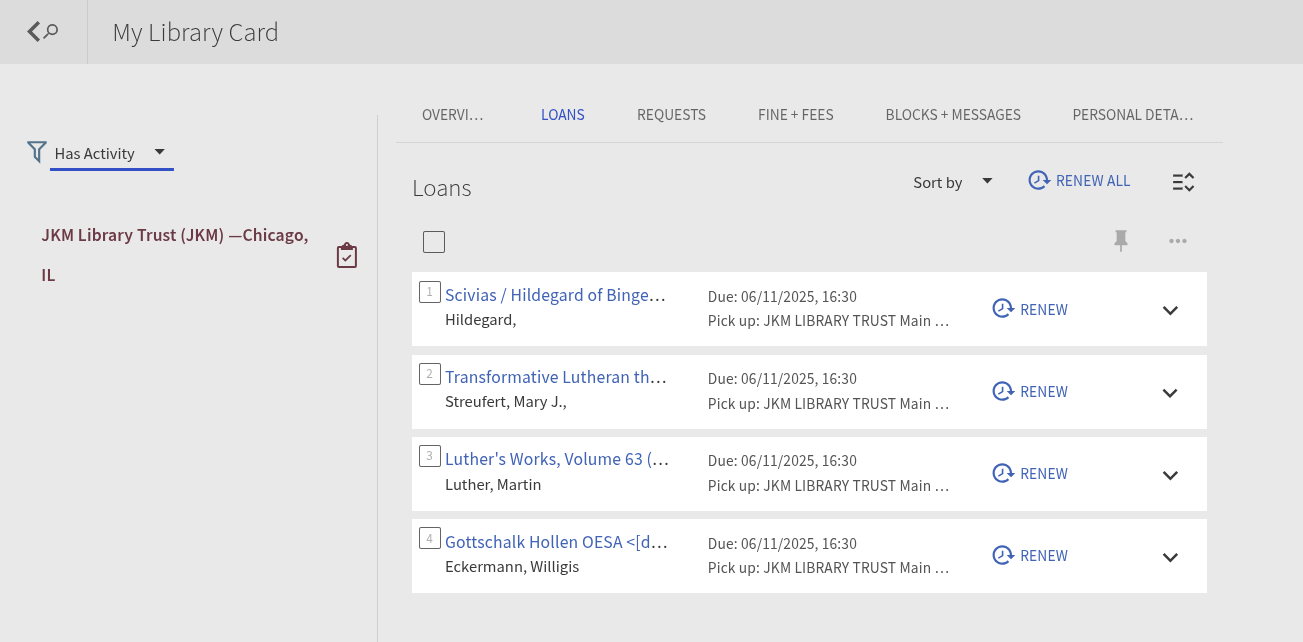Viewport: 1303px width, 642px height.
Task: Expand details for the Scivias loan
Action: pos(1170,310)
